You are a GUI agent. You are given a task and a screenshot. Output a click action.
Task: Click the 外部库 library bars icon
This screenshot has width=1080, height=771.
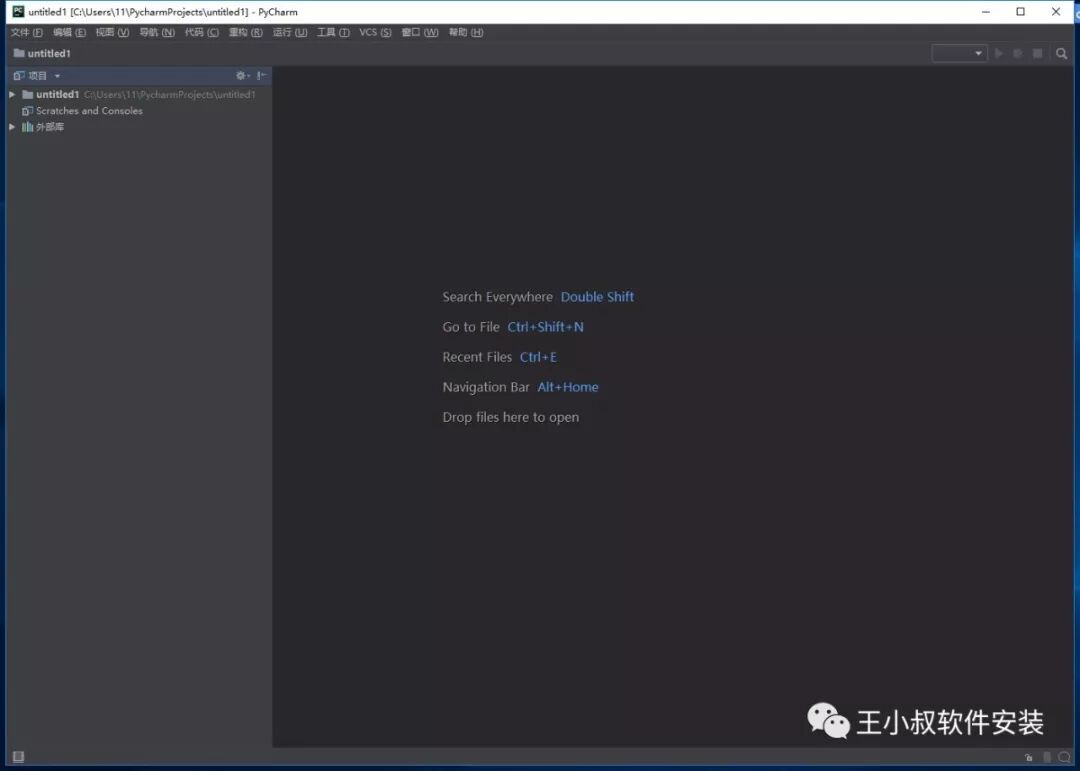coord(28,127)
